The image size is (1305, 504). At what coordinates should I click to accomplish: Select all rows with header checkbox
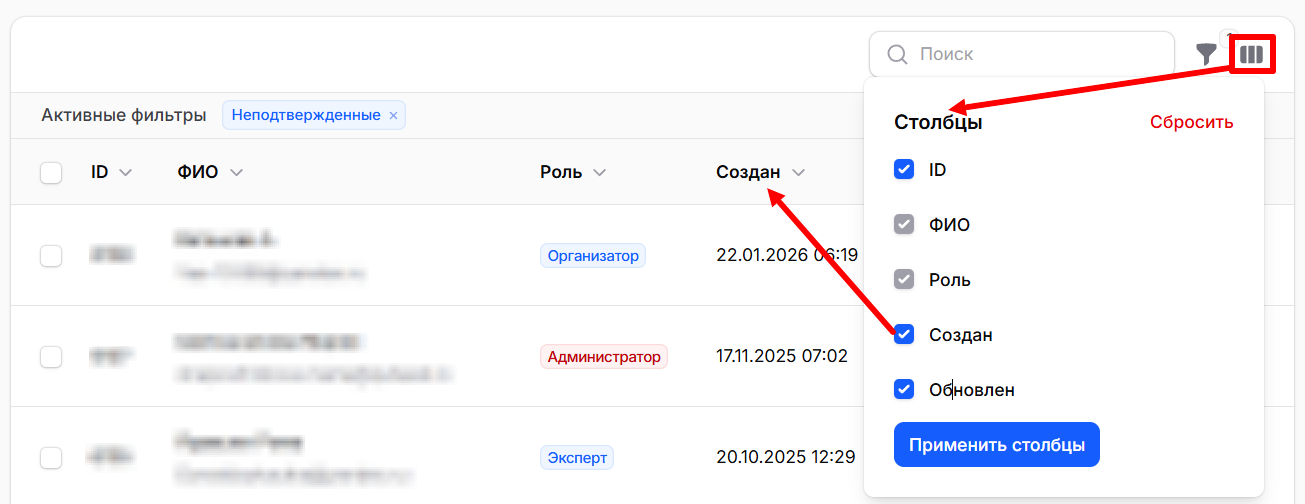click(x=51, y=173)
